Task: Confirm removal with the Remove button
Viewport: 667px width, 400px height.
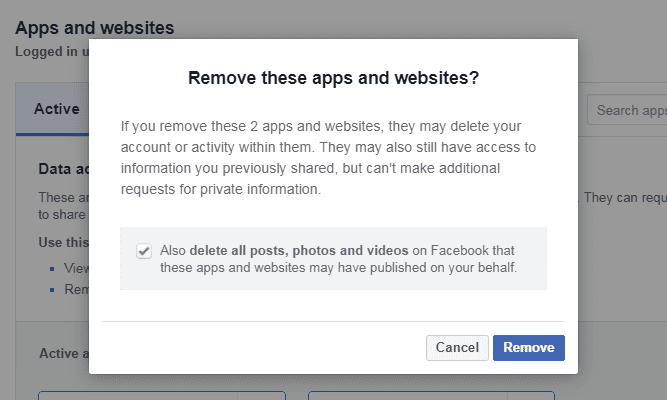Action: click(529, 348)
